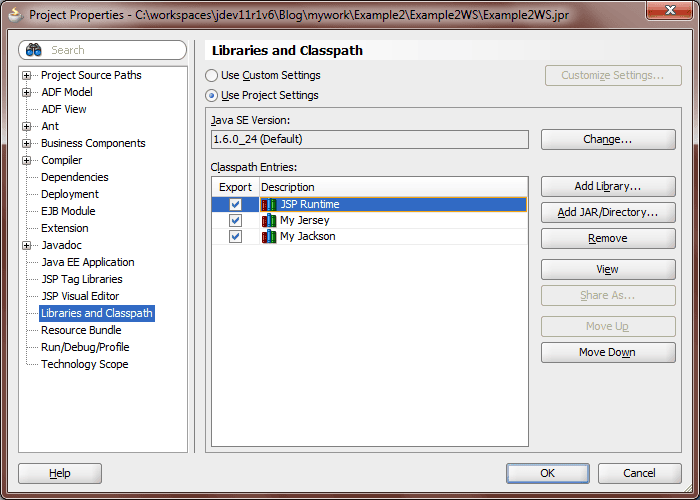Expand the Compiler node
Viewport: 700px width, 500px height.
tap(26, 160)
